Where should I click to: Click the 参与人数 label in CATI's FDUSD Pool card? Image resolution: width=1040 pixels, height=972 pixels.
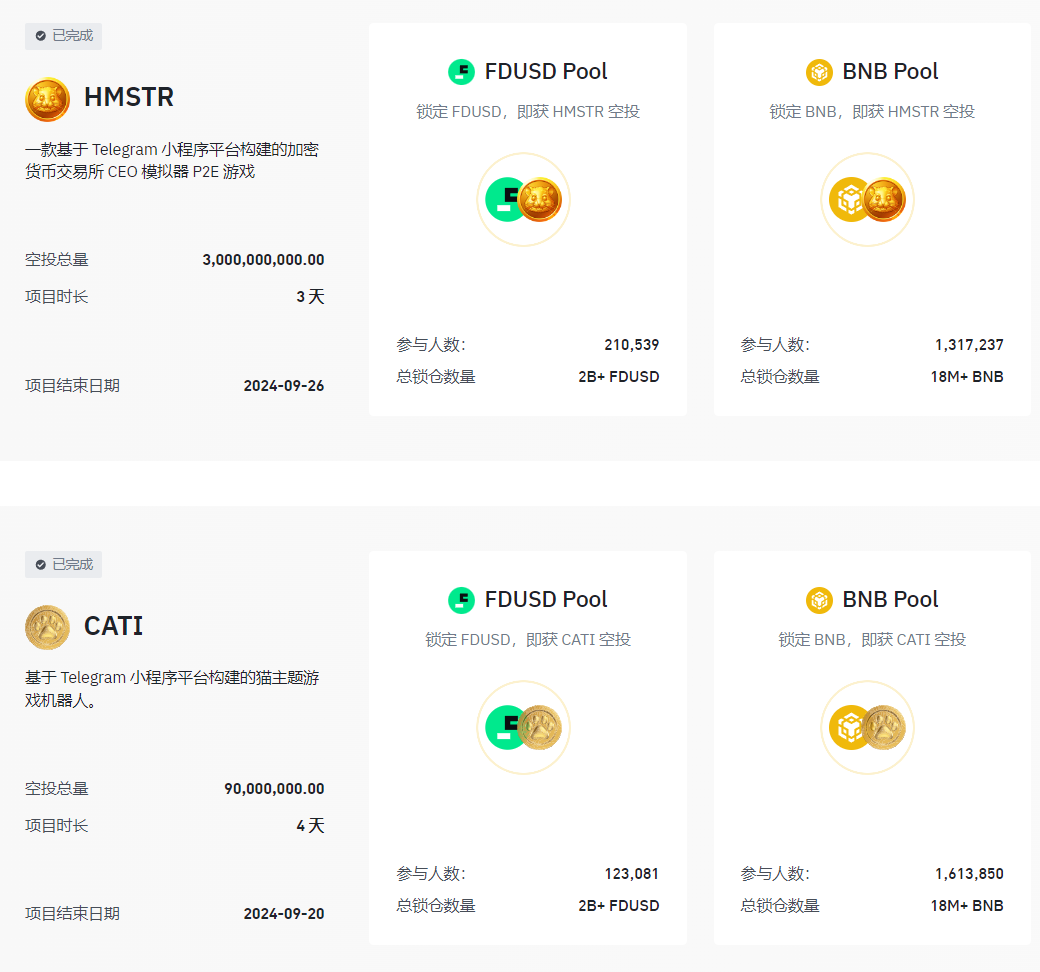tap(431, 874)
